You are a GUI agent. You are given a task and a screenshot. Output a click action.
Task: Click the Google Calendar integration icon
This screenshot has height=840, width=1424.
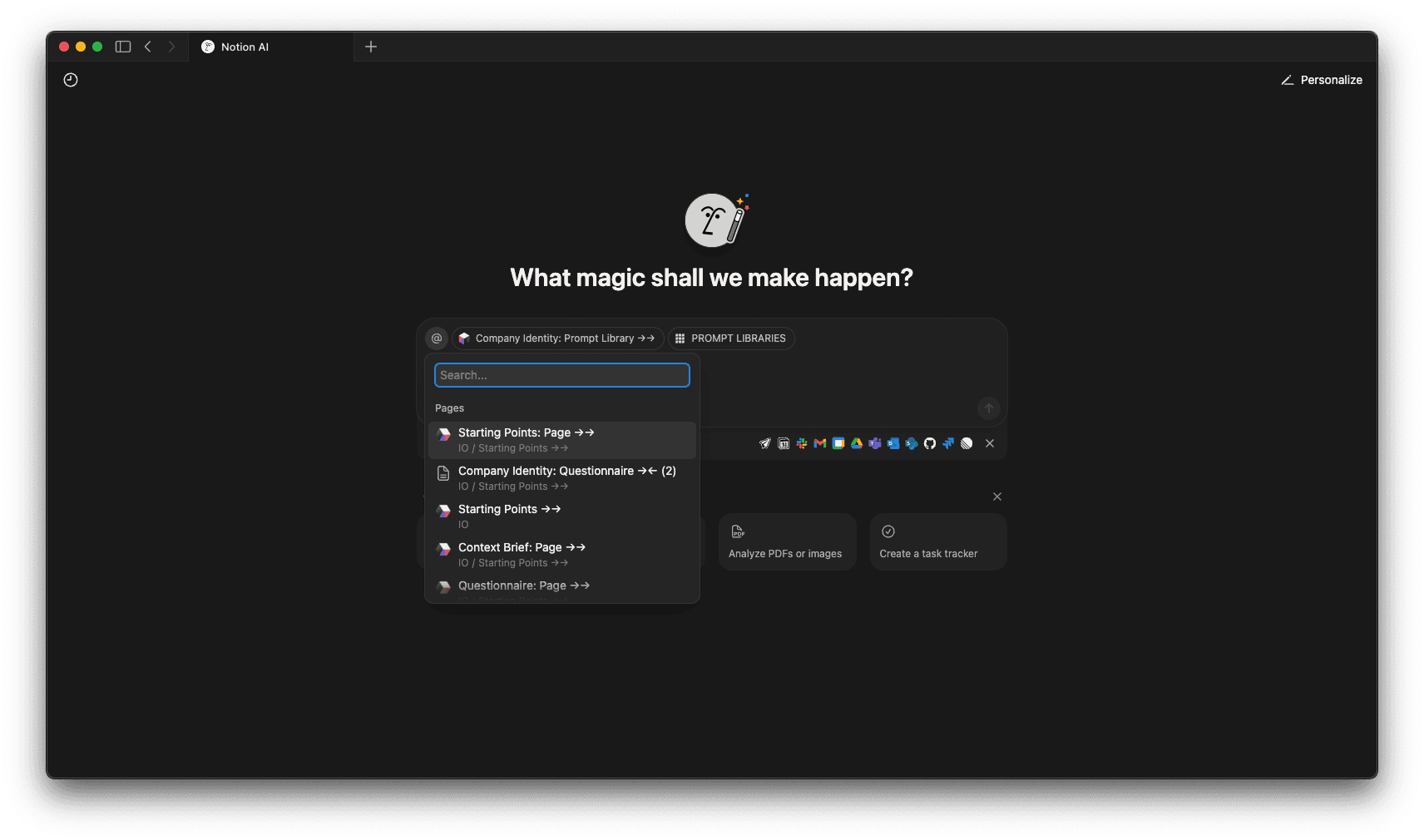point(838,443)
